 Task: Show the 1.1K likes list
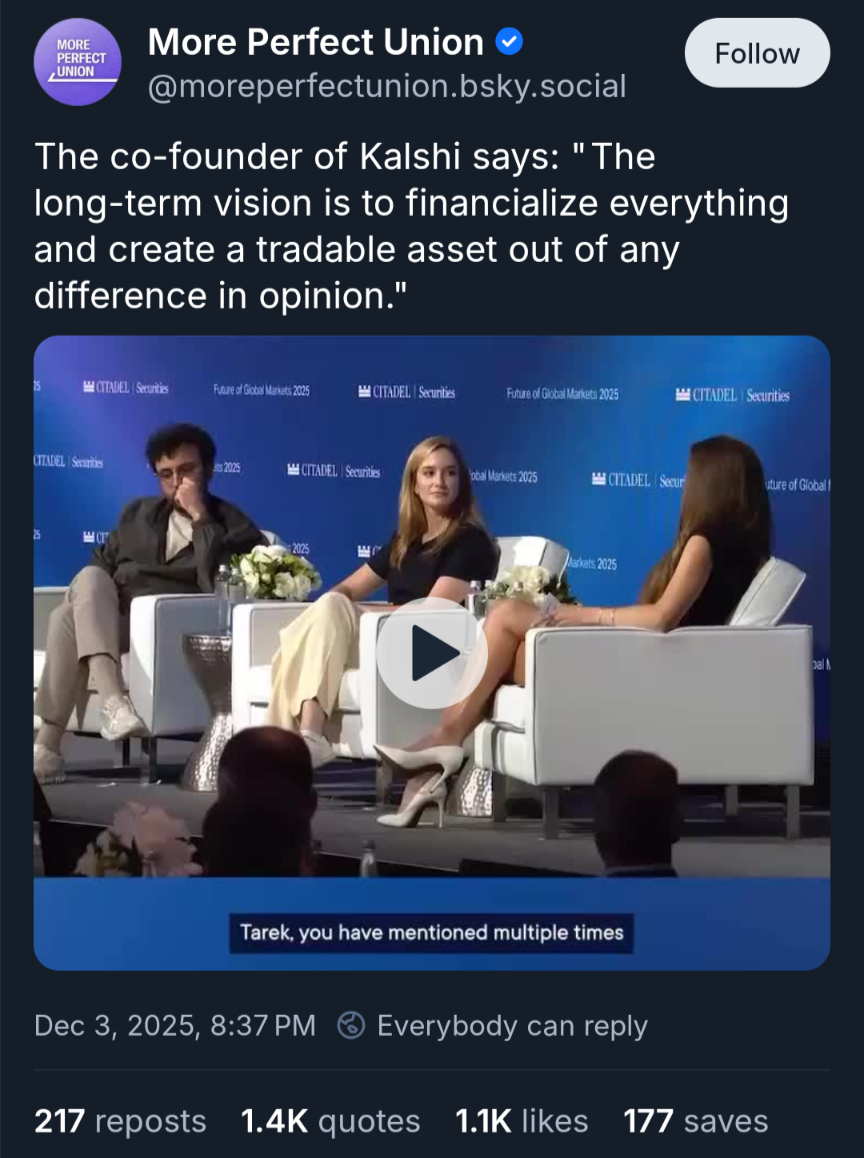click(521, 1121)
